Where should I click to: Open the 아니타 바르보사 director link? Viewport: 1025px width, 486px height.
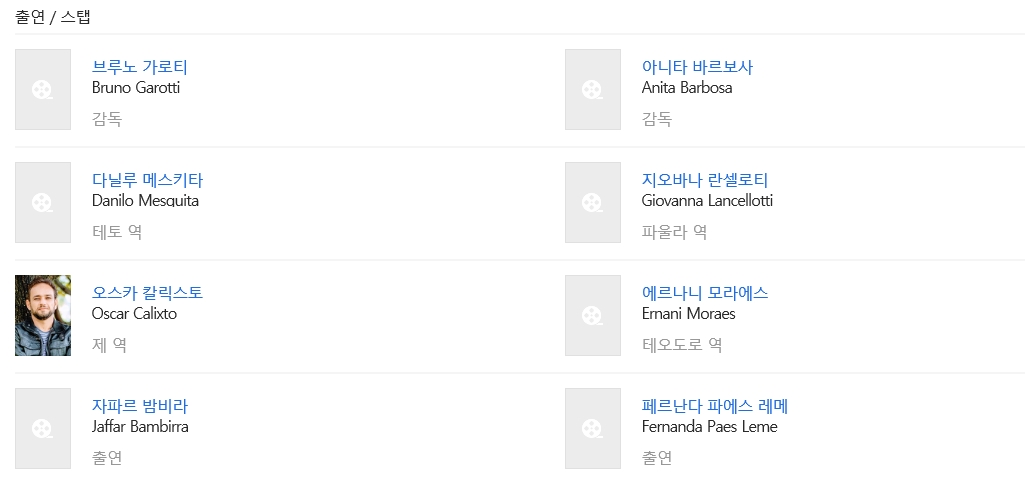pos(697,67)
